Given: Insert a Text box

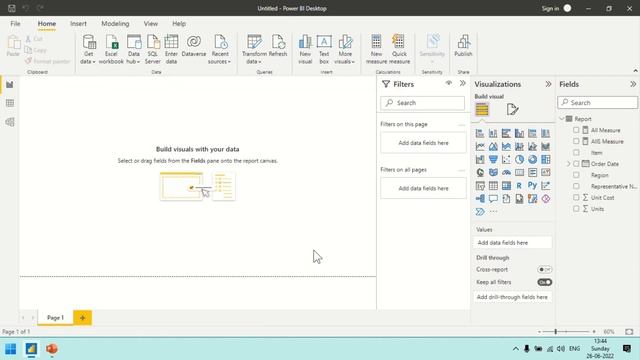Looking at the screenshot, I should pyautogui.click(x=324, y=49).
